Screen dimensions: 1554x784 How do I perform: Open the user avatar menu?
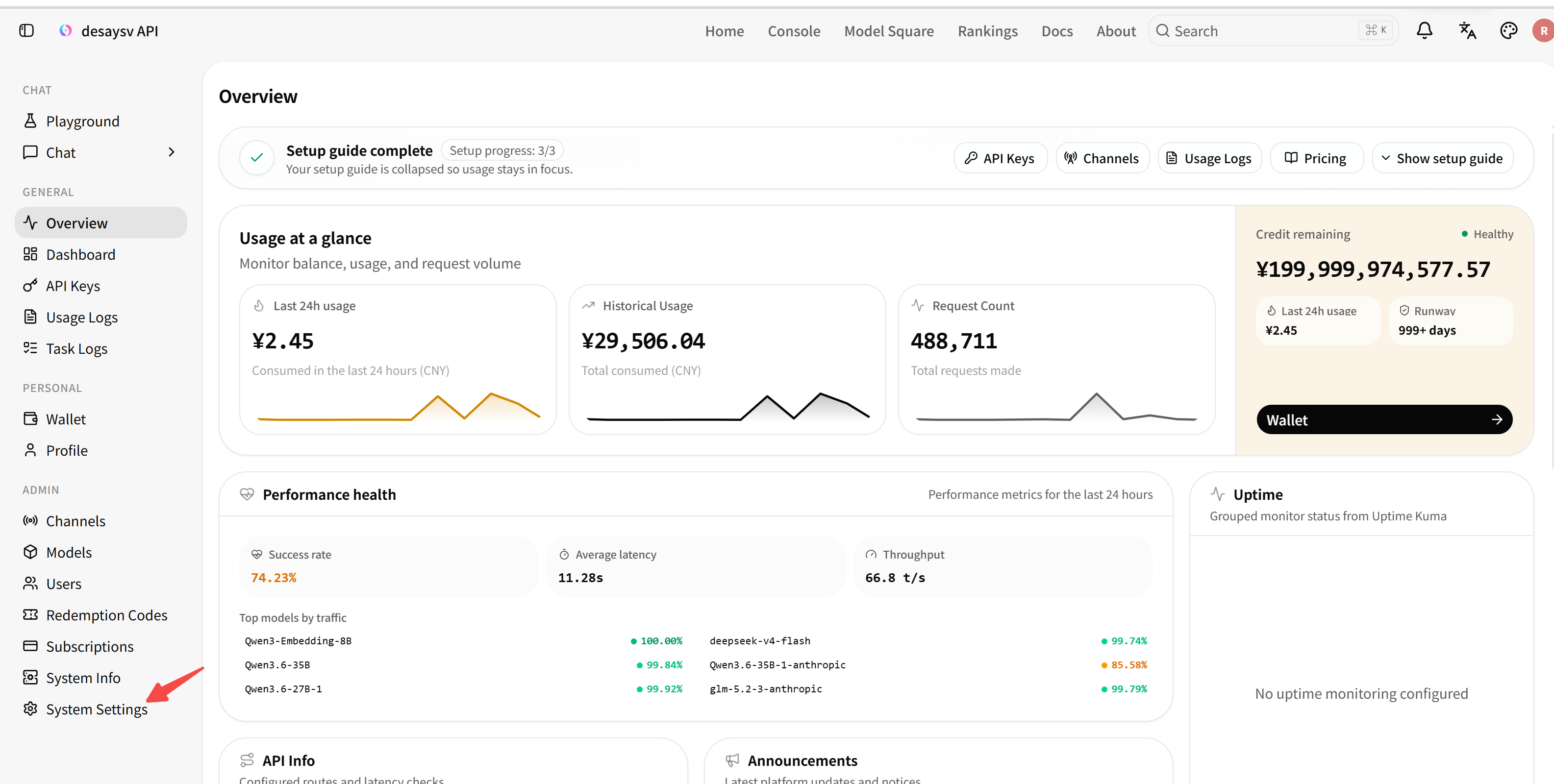click(1543, 31)
